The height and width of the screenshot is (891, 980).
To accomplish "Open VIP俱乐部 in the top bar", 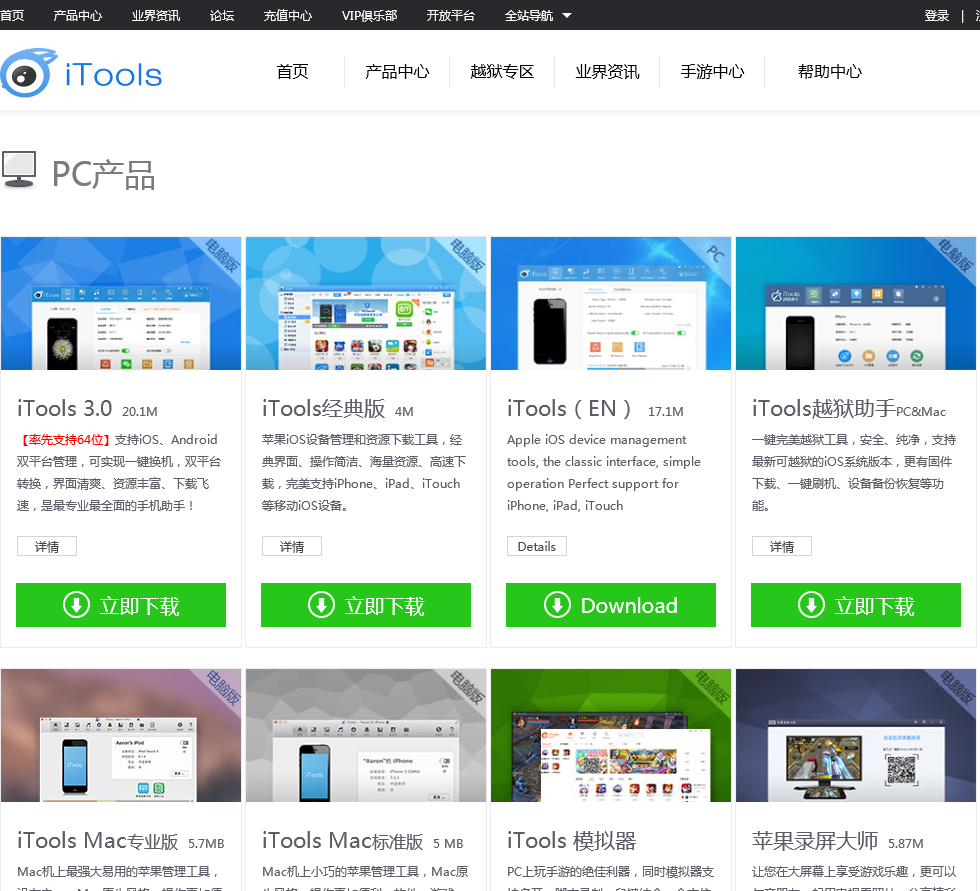I will 369,16.
